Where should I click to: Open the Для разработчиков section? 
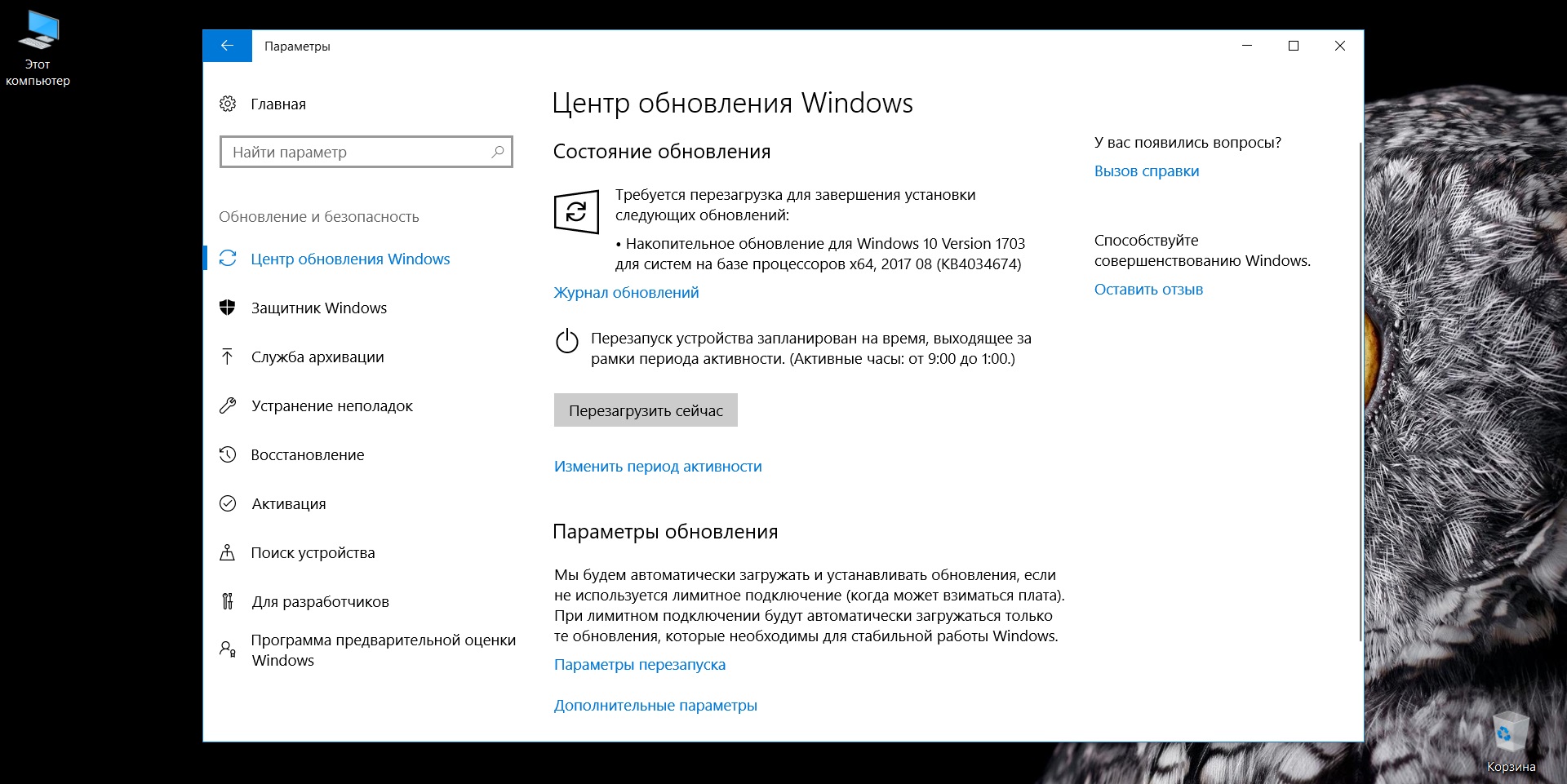321,601
